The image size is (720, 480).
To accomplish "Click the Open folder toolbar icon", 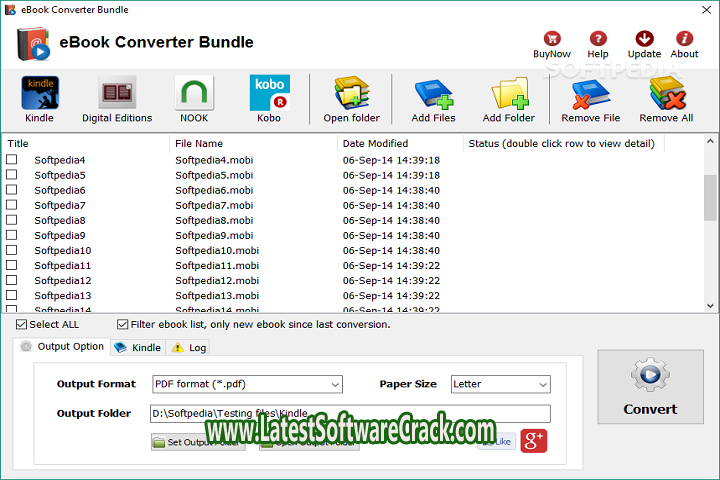I will click(x=352, y=93).
